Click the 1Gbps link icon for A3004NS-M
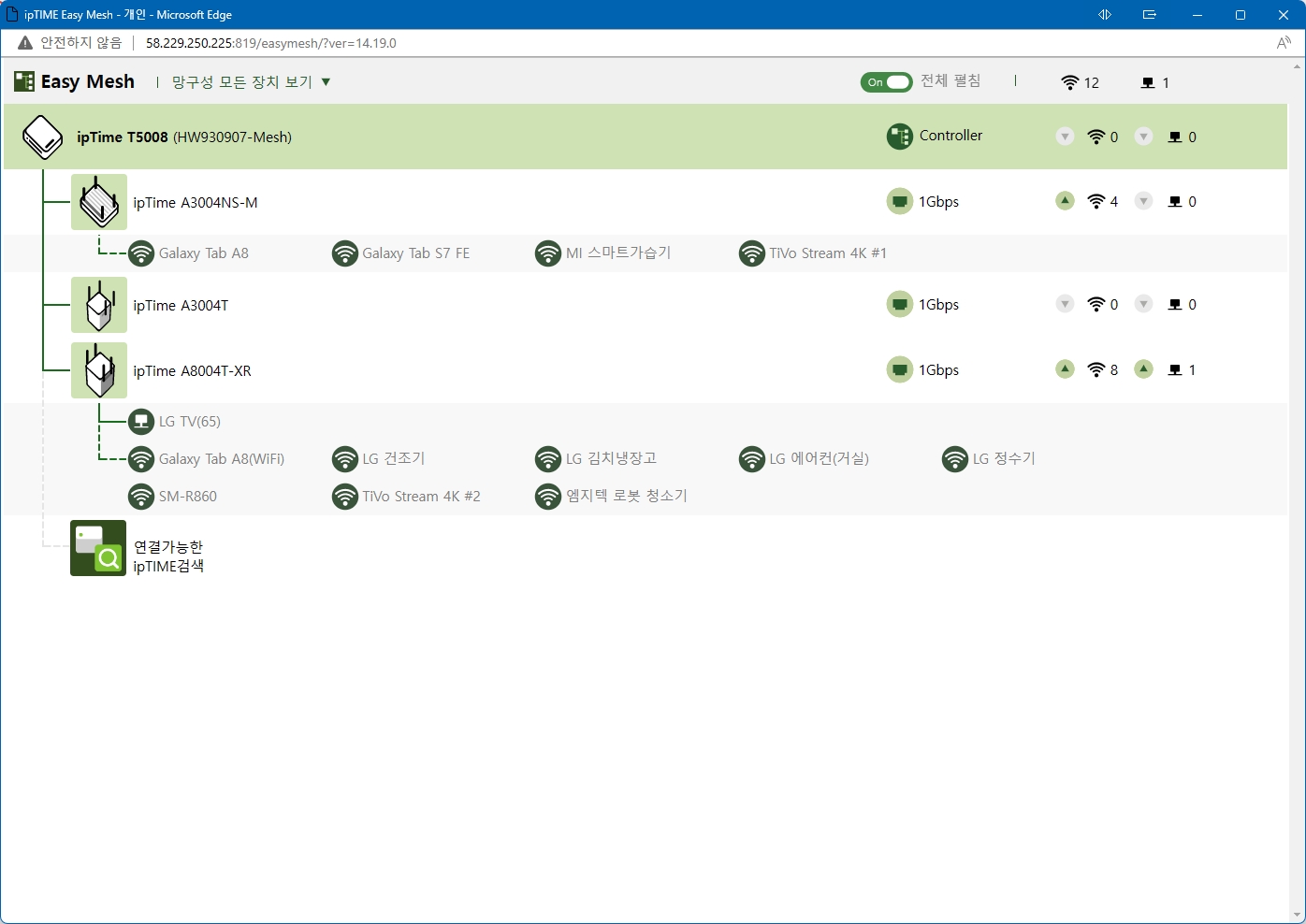The image size is (1306, 924). (x=900, y=202)
